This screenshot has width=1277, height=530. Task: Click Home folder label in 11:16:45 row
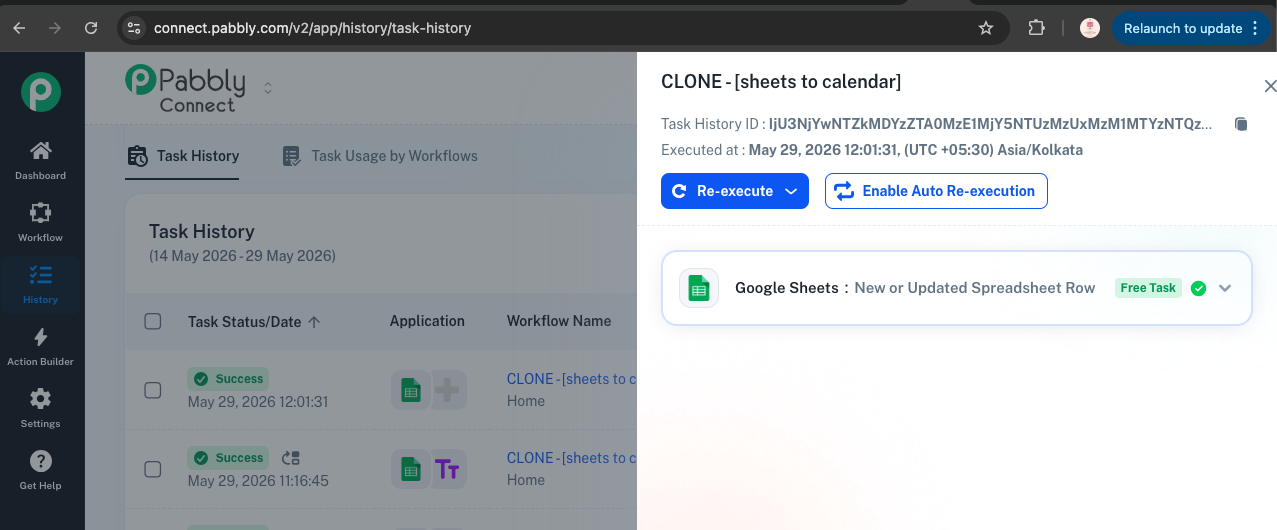click(x=526, y=480)
